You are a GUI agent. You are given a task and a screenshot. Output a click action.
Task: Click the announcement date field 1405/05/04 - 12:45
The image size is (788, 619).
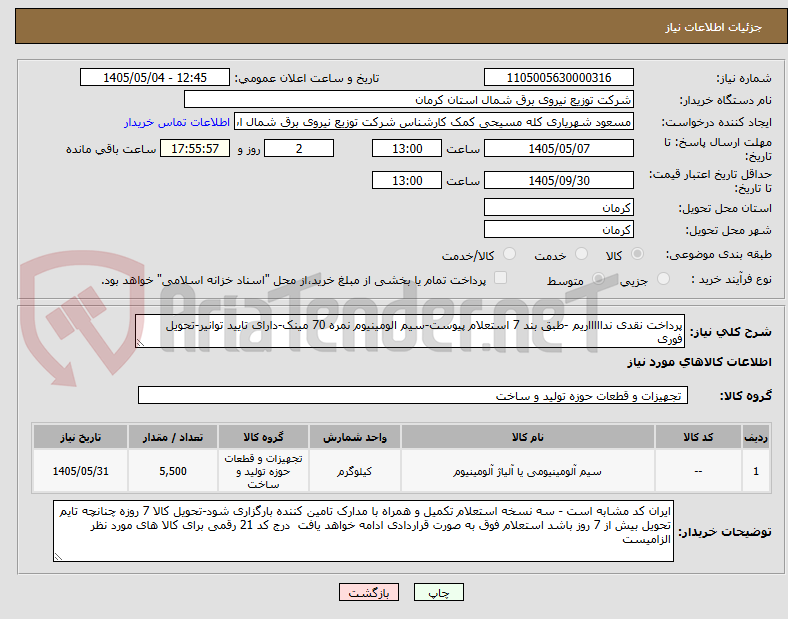pos(155,77)
